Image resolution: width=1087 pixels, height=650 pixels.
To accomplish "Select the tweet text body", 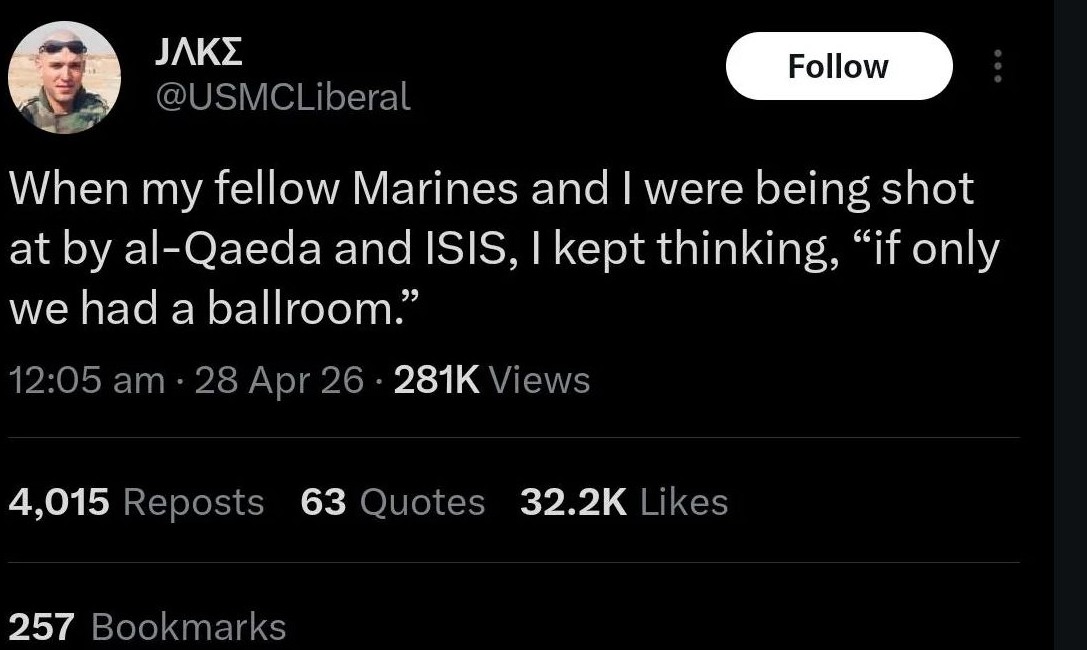I will pos(500,249).
